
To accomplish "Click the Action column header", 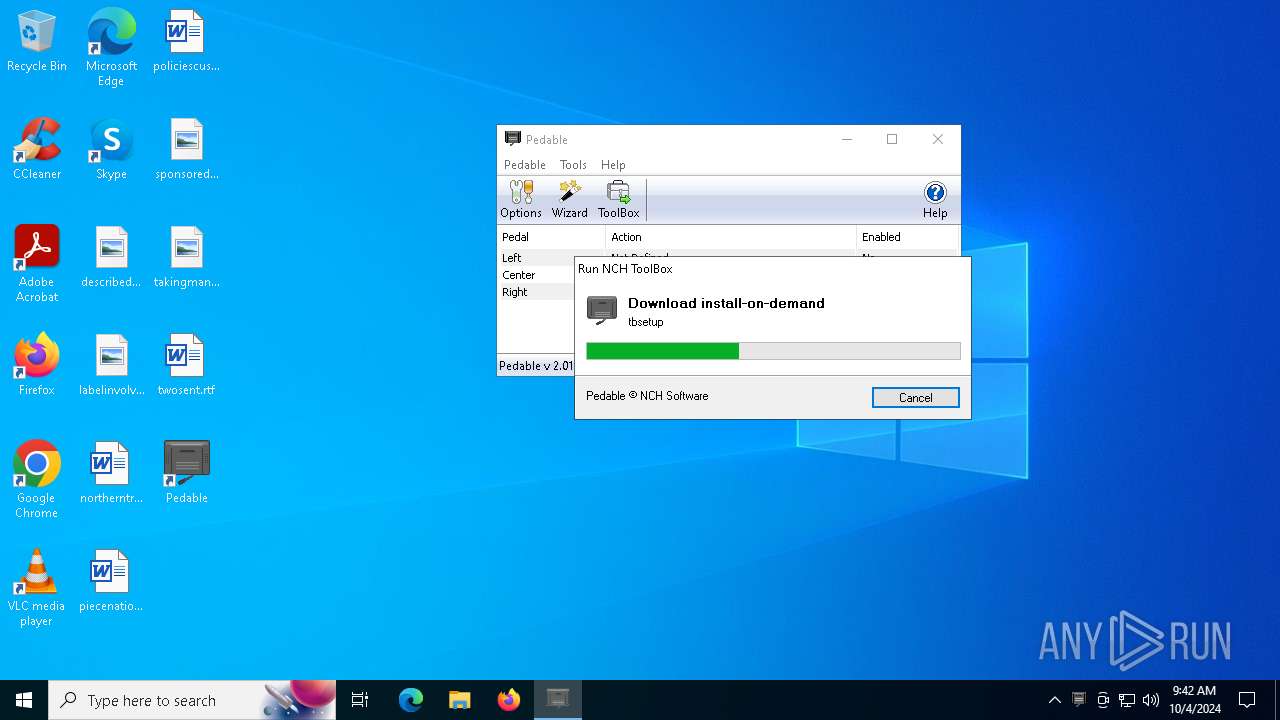I will 731,237.
